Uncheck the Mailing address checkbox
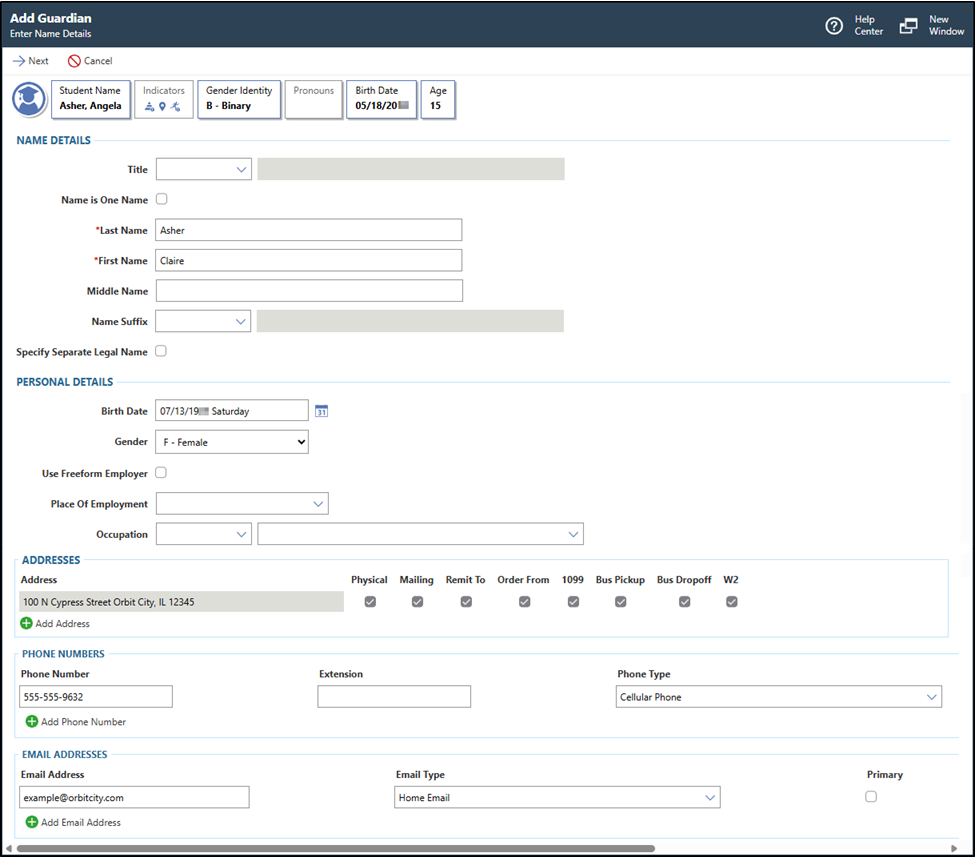This screenshot has height=857, width=975. (417, 602)
